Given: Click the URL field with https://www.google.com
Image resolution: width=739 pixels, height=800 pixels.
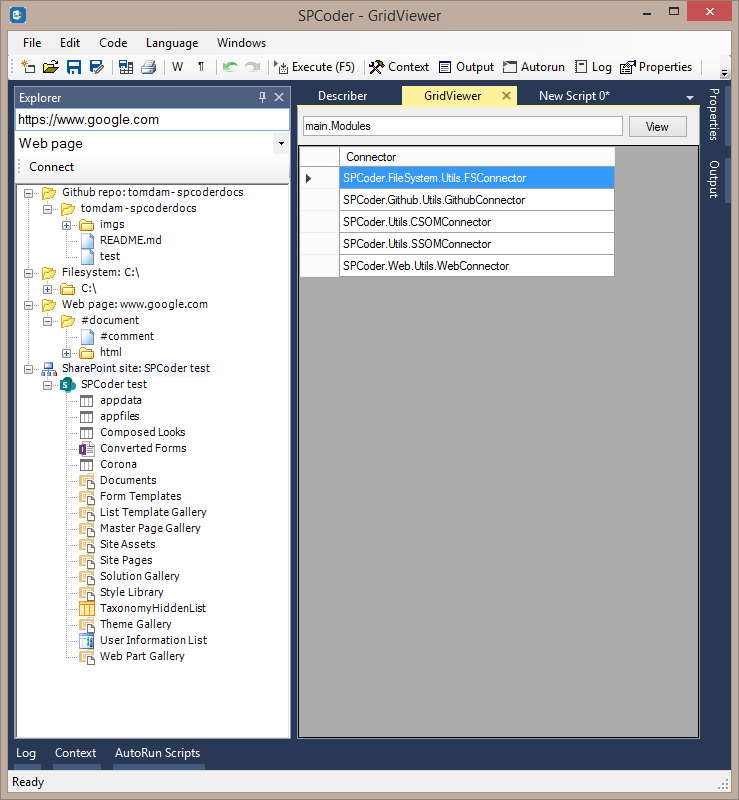Looking at the screenshot, I should point(153,120).
